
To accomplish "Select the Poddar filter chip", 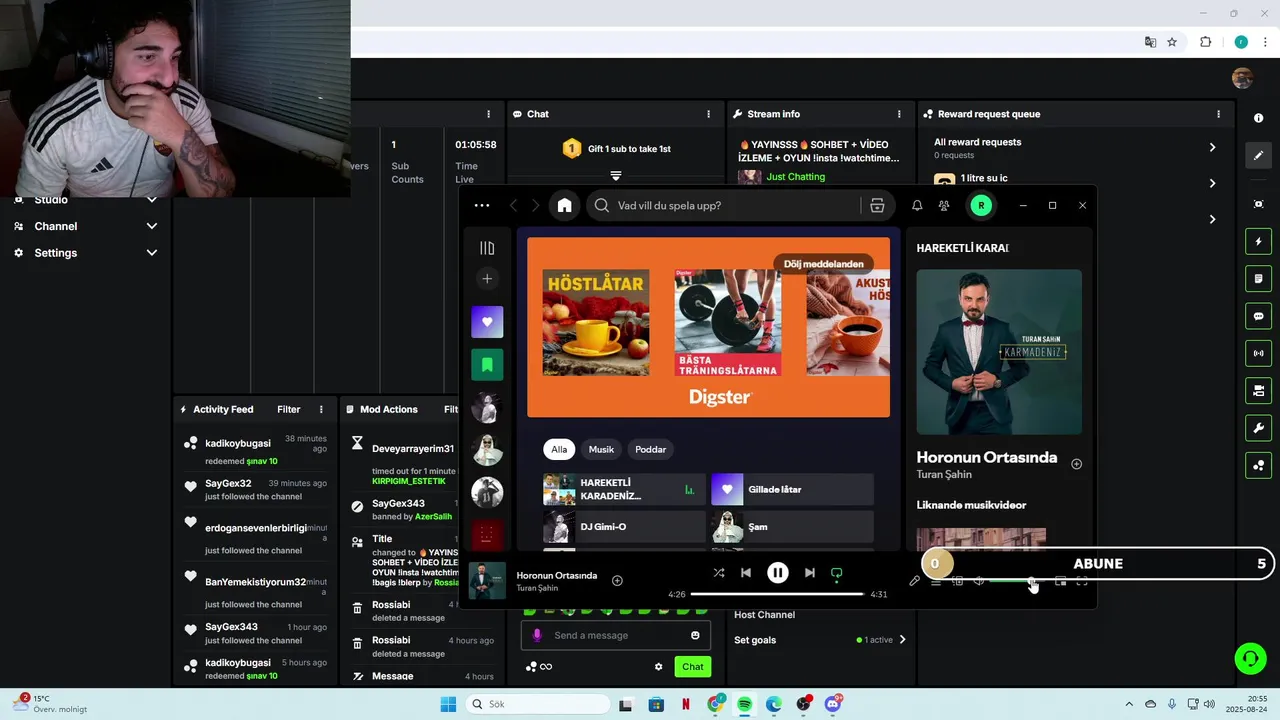I will (x=650, y=449).
